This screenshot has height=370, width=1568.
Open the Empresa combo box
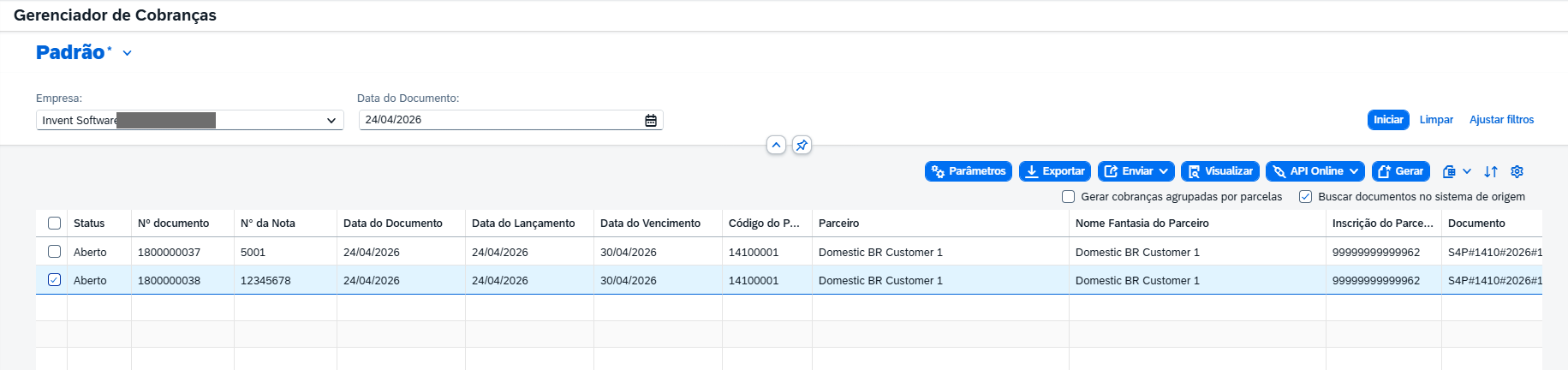(x=189, y=120)
